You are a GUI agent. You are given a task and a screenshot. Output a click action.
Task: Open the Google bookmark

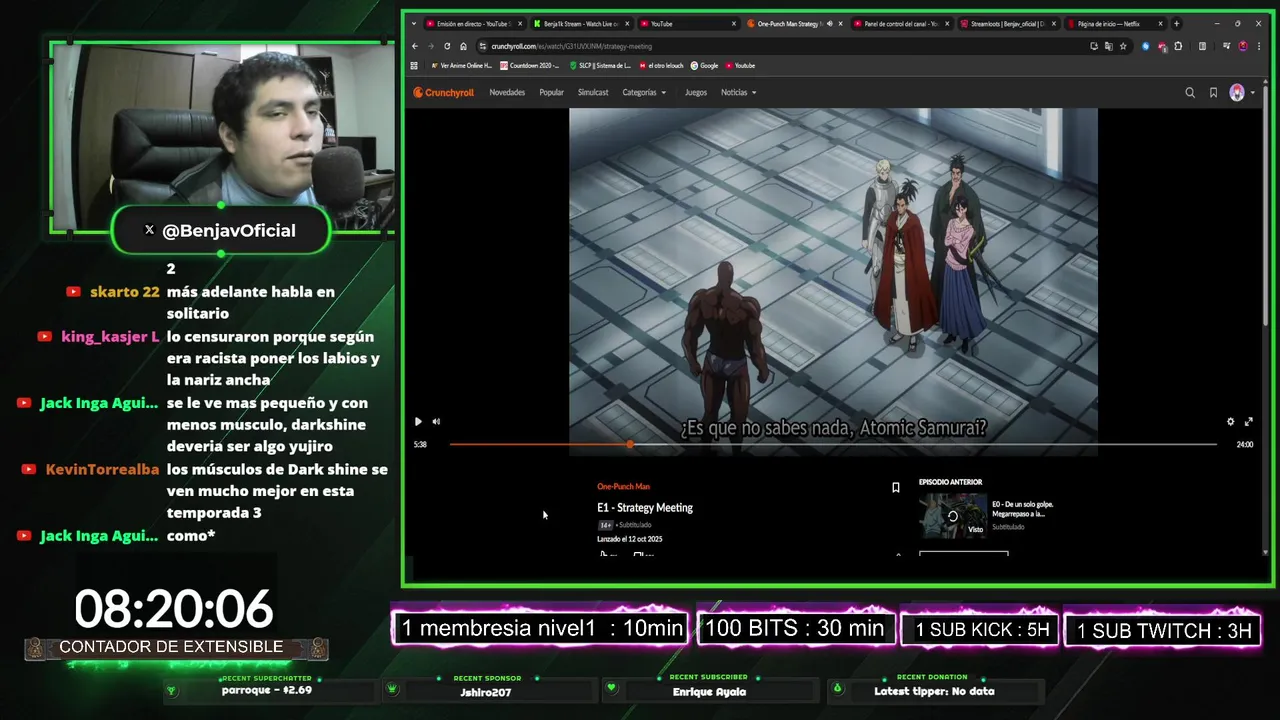click(704, 65)
